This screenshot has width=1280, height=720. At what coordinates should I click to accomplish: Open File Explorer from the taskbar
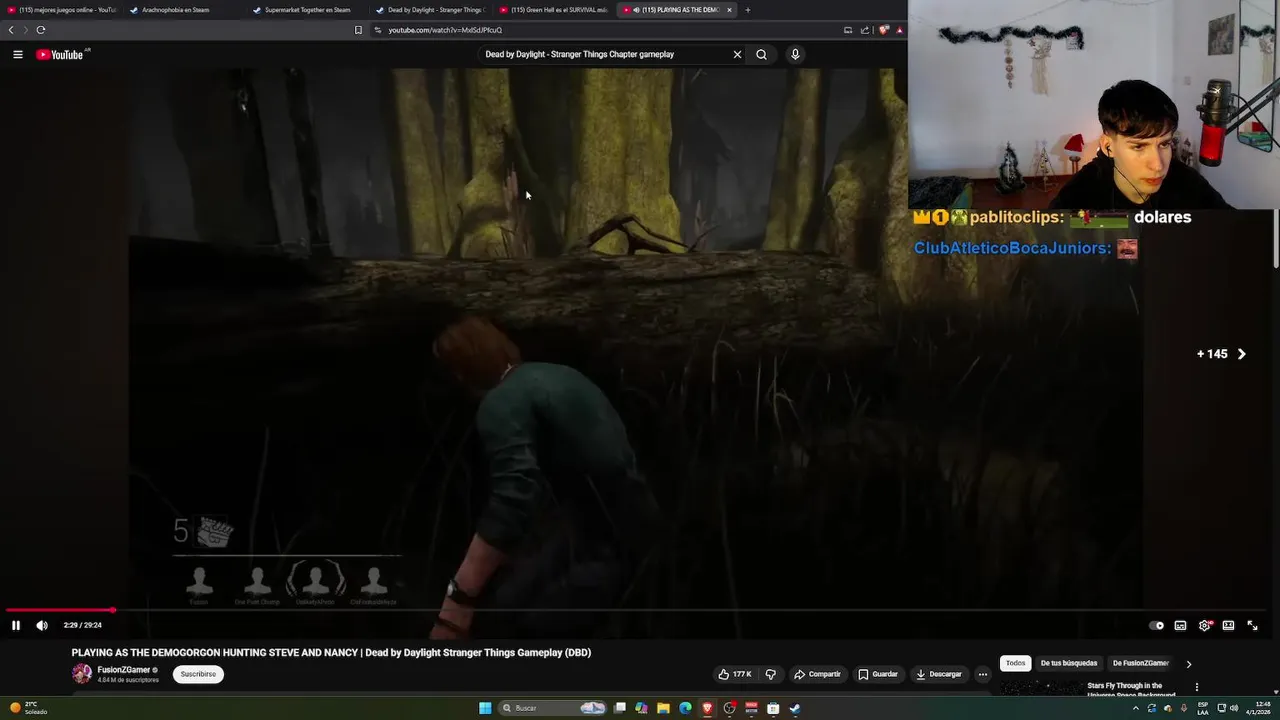[663, 708]
